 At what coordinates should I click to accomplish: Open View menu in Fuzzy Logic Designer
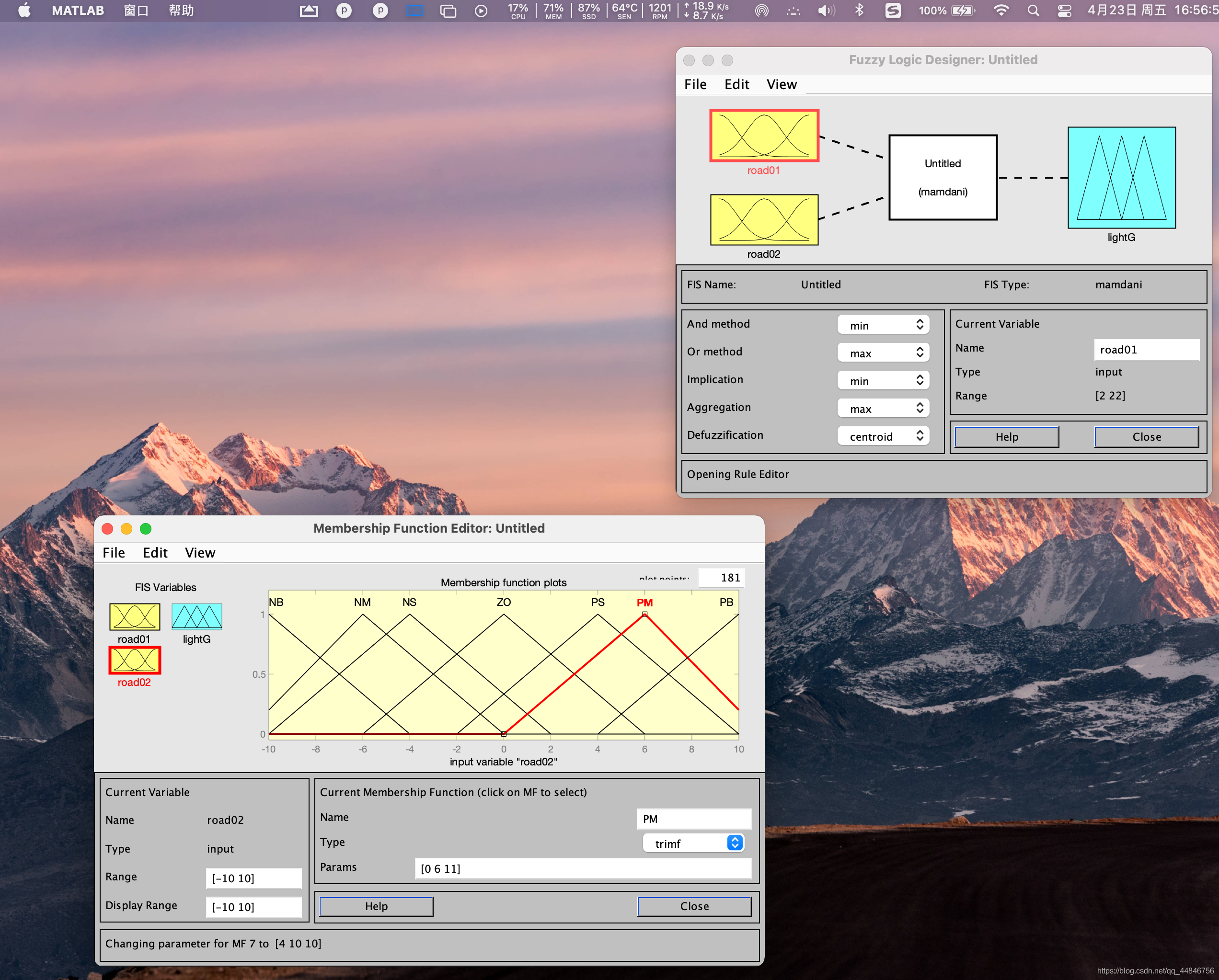pyautogui.click(x=782, y=84)
